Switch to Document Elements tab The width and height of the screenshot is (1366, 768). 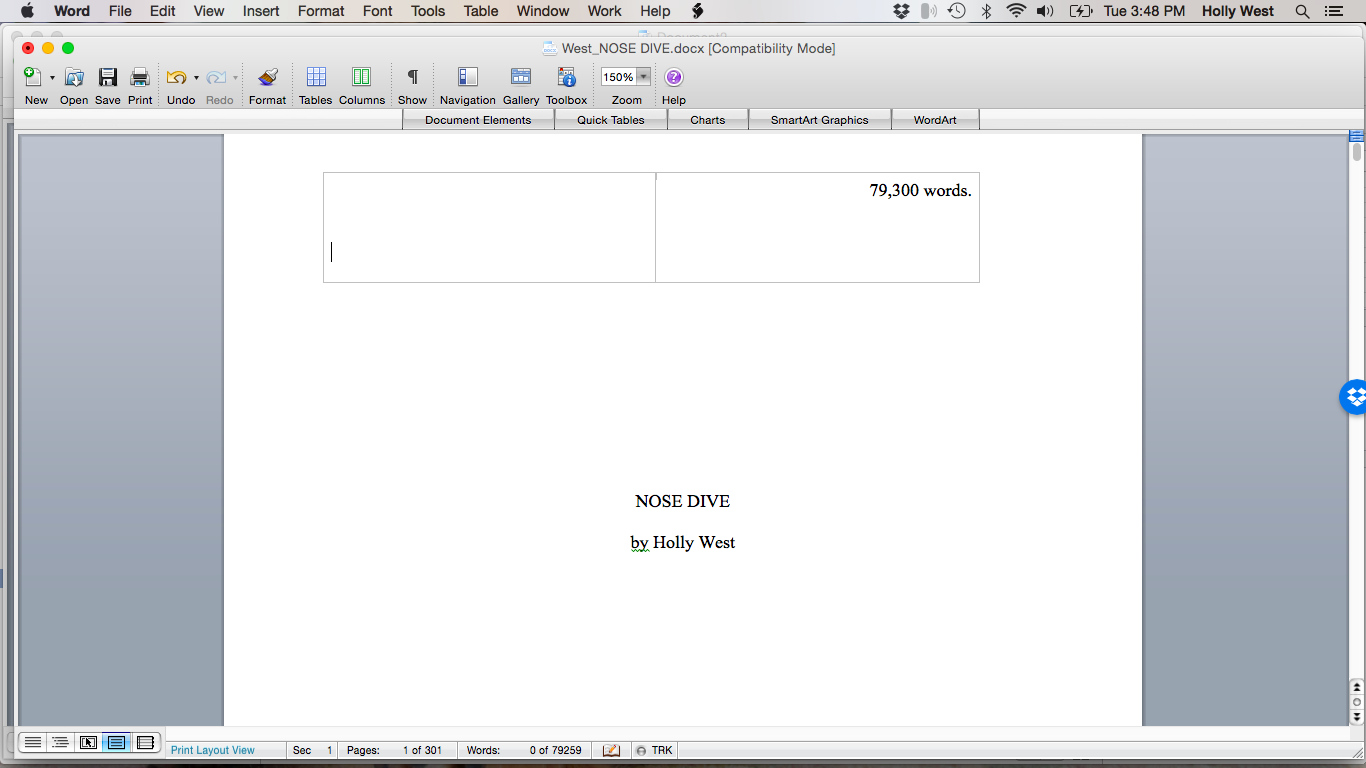478,120
